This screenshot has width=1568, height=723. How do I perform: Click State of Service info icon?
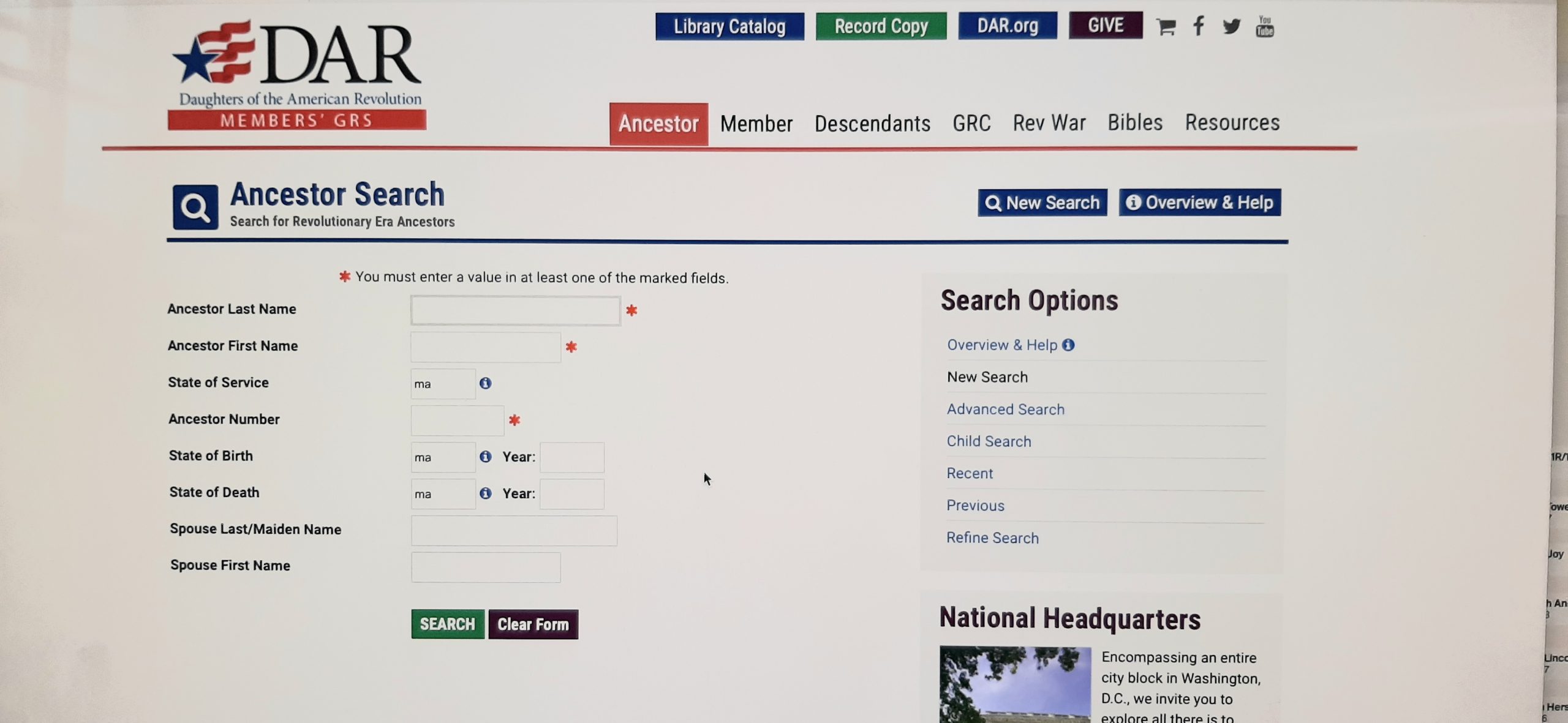[485, 383]
